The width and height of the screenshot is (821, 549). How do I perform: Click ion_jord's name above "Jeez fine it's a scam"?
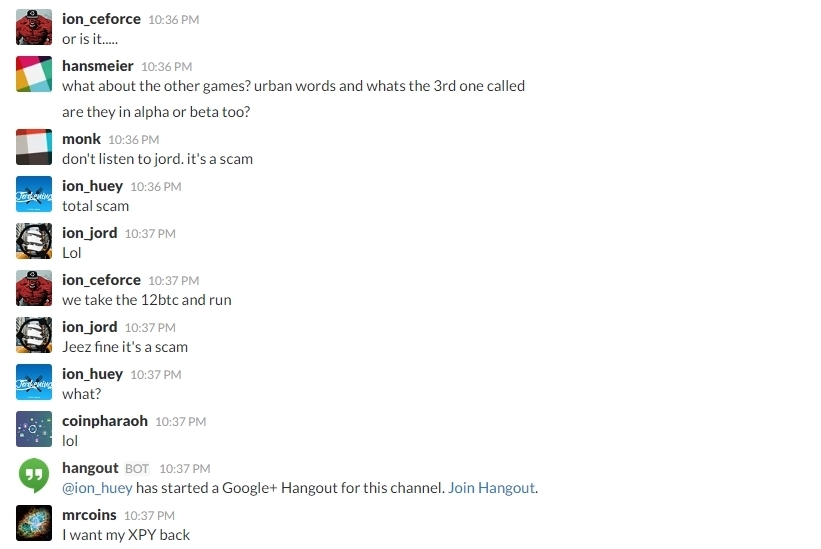coord(90,327)
